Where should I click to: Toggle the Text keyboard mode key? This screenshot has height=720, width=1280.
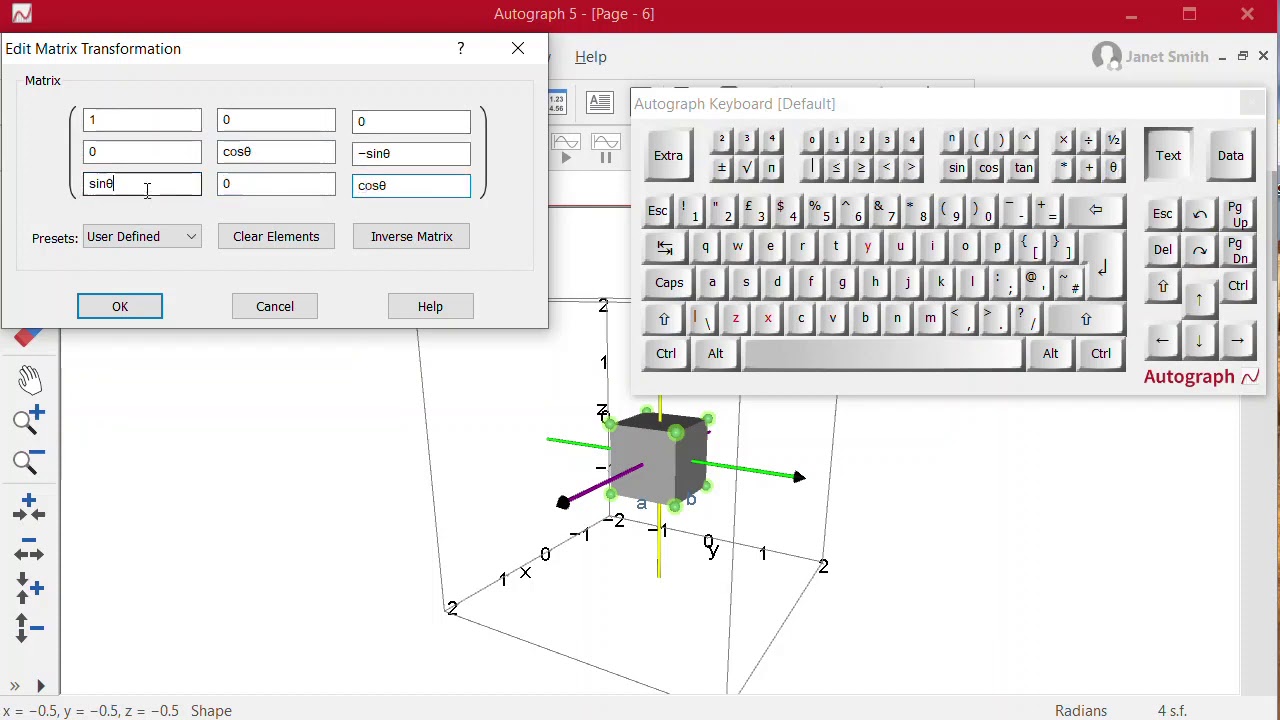click(x=1168, y=156)
